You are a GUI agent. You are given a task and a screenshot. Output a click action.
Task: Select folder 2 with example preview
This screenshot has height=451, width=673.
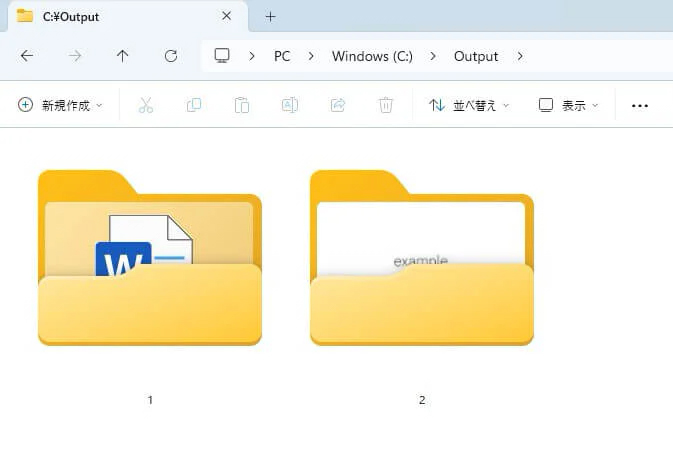[x=422, y=257]
